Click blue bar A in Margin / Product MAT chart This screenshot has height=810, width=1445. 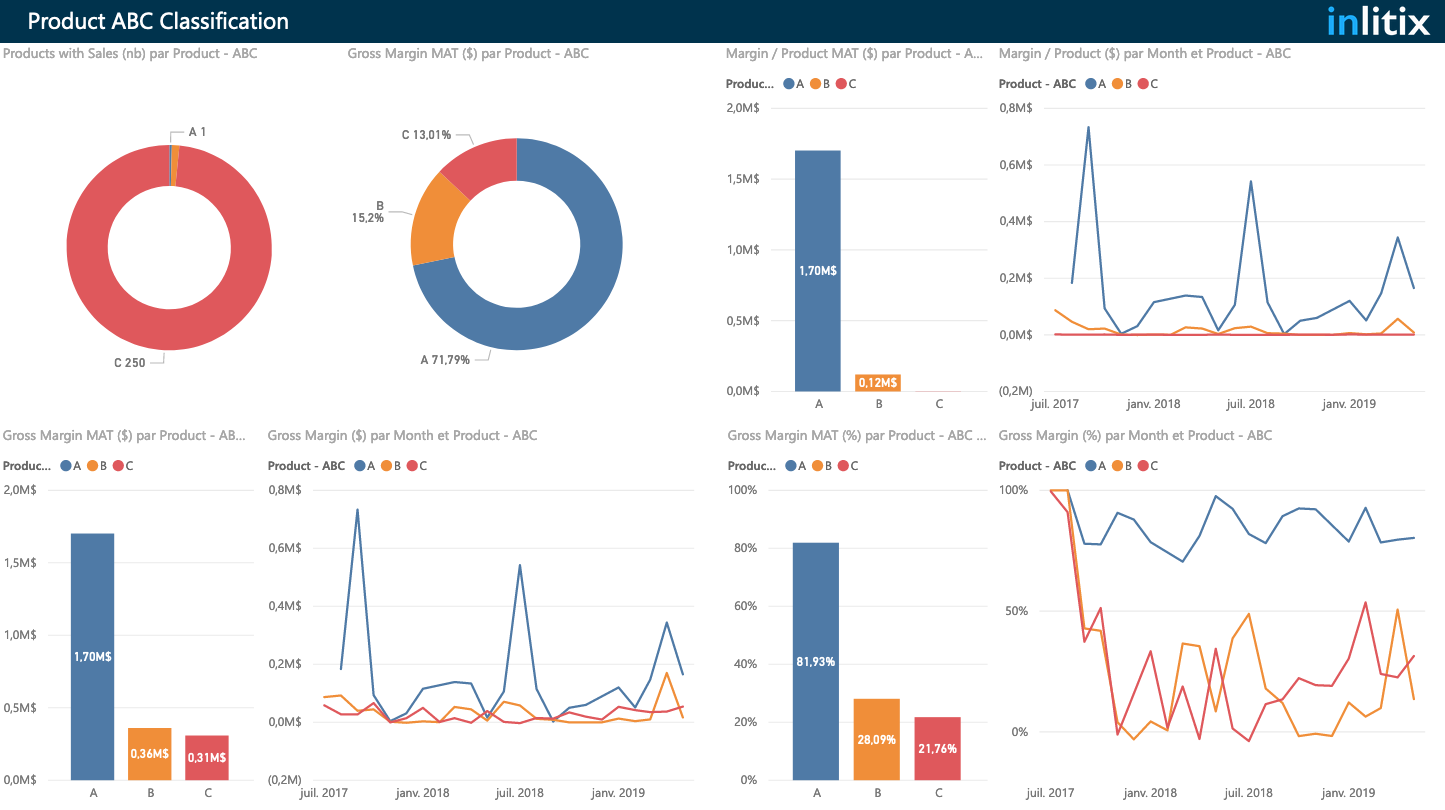(818, 271)
